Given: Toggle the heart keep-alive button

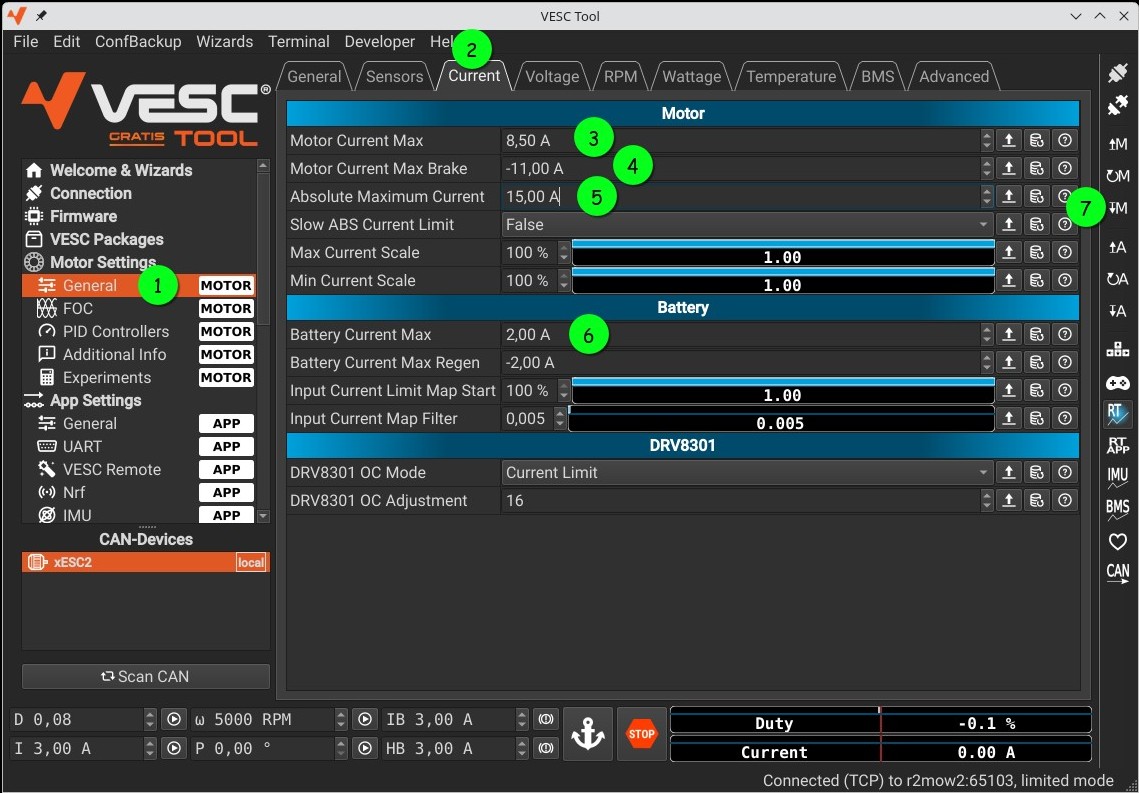Looking at the screenshot, I should 1117,541.
